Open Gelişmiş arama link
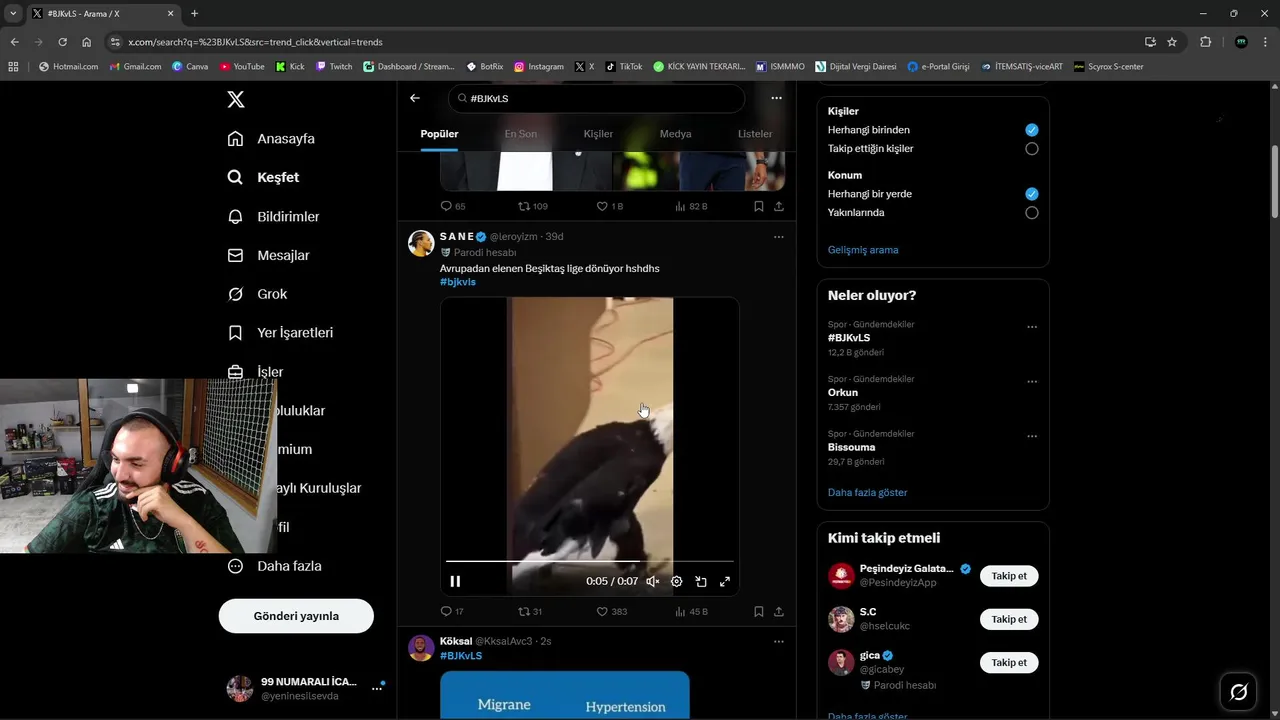The width and height of the screenshot is (1280, 720). pos(863,250)
